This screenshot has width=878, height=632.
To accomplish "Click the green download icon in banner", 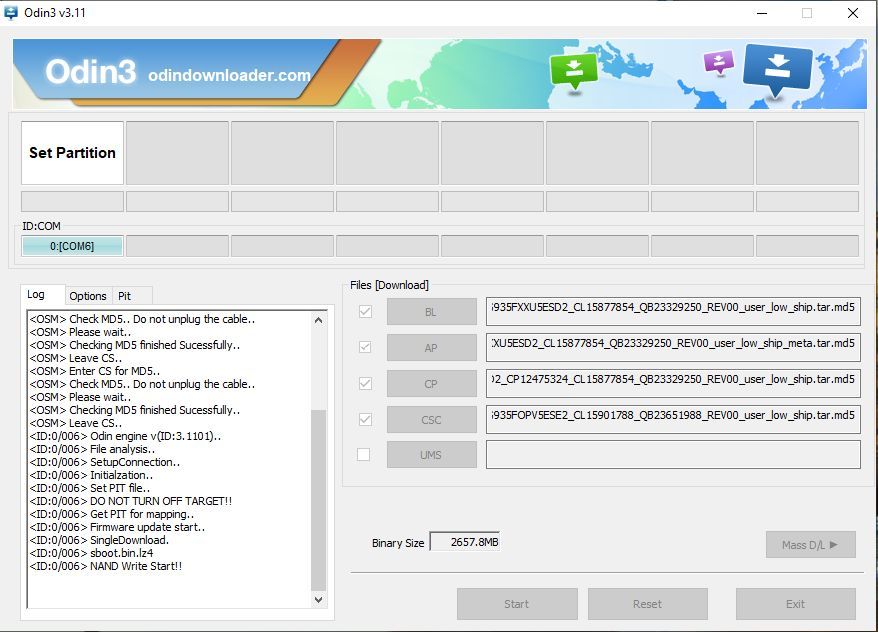I will pos(574,70).
